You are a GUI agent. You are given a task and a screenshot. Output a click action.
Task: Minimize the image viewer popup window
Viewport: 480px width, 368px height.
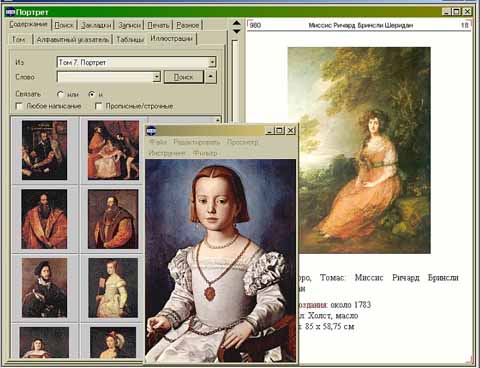(270, 130)
